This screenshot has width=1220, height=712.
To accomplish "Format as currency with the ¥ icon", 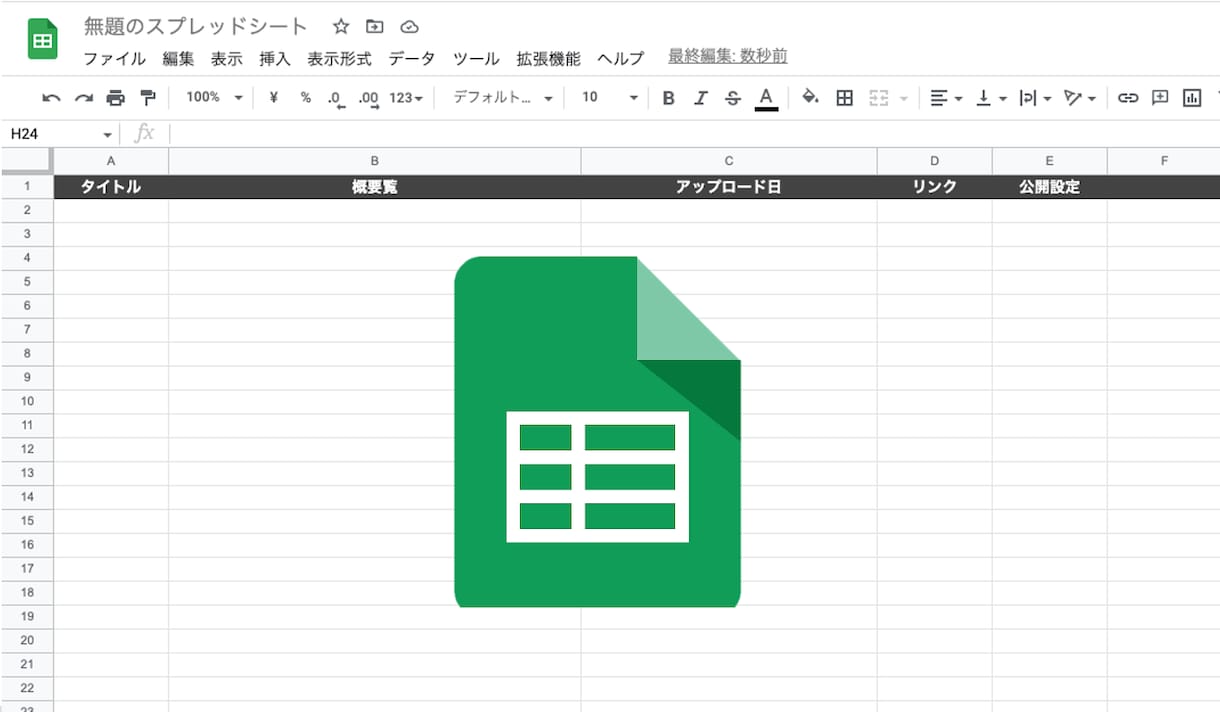I will pos(274,98).
